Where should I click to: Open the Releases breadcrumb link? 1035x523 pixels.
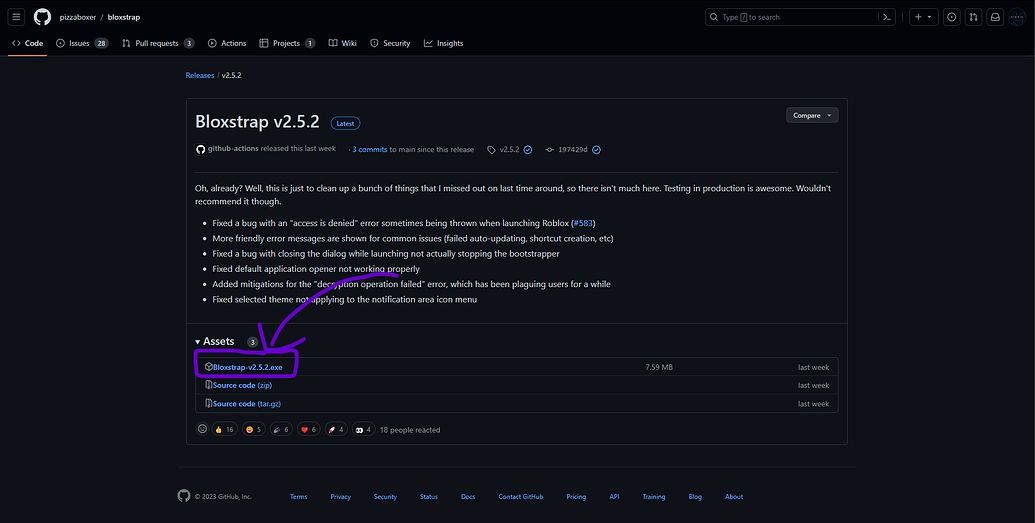pos(200,75)
